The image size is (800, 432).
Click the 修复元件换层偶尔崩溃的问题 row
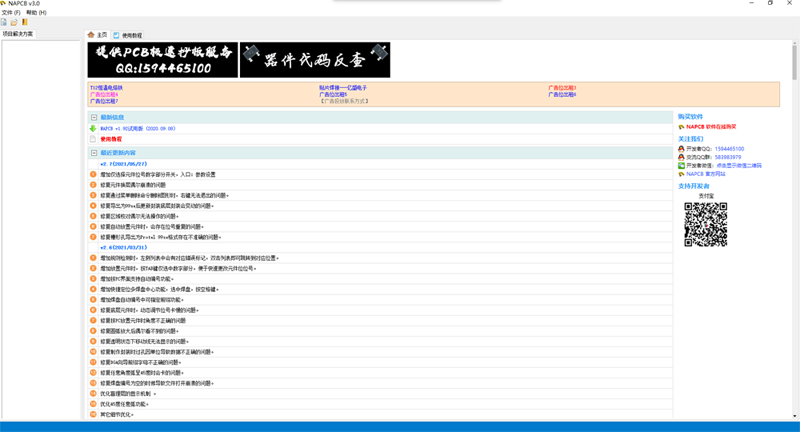click(381, 185)
